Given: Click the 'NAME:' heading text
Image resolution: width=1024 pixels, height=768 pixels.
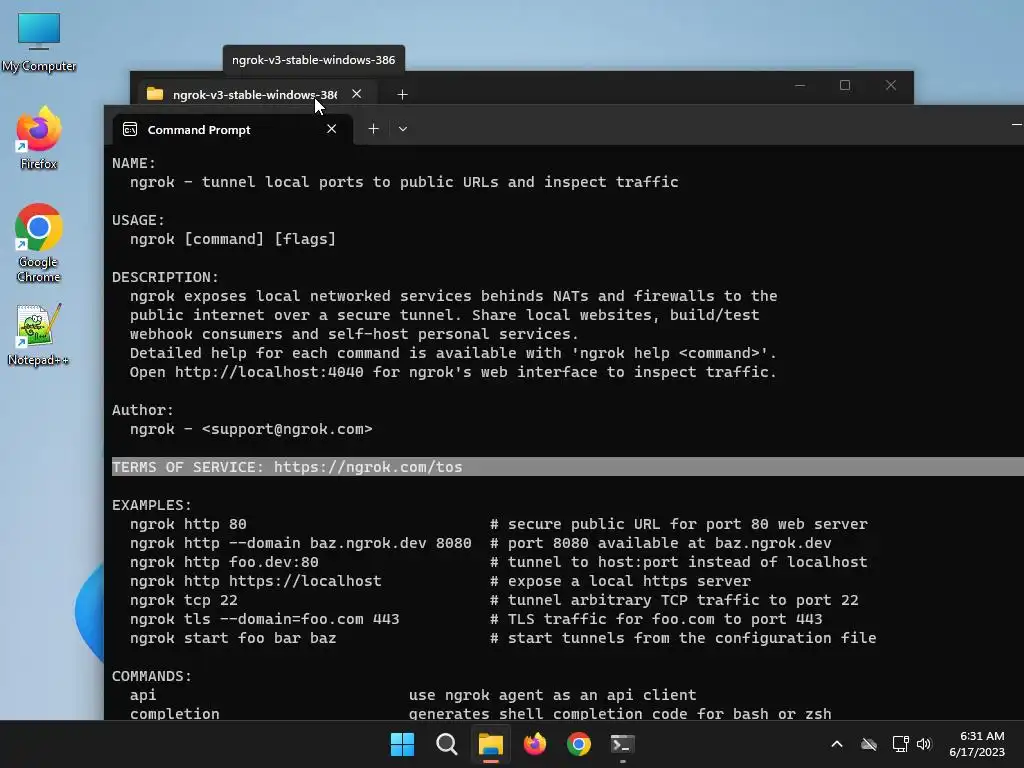Looking at the screenshot, I should [x=134, y=163].
